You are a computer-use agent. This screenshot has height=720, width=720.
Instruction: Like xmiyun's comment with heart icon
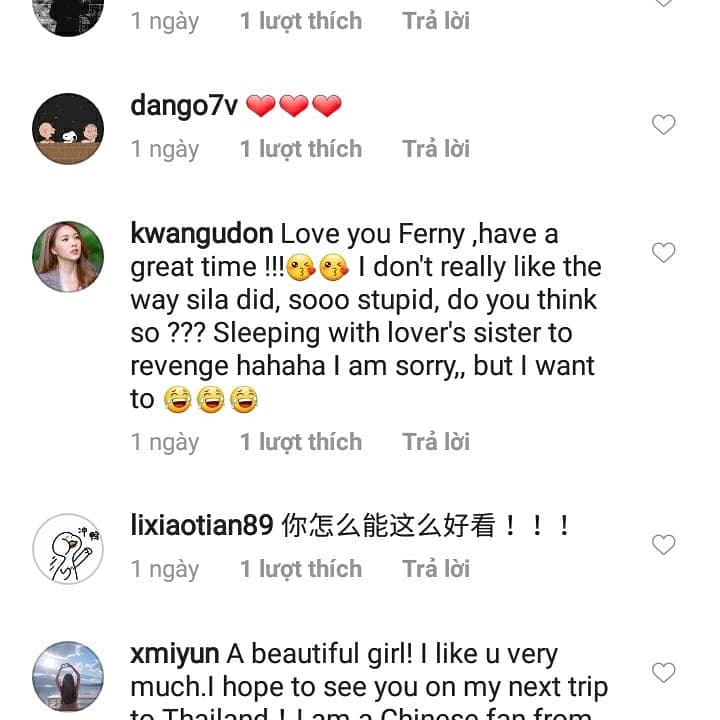(x=663, y=672)
